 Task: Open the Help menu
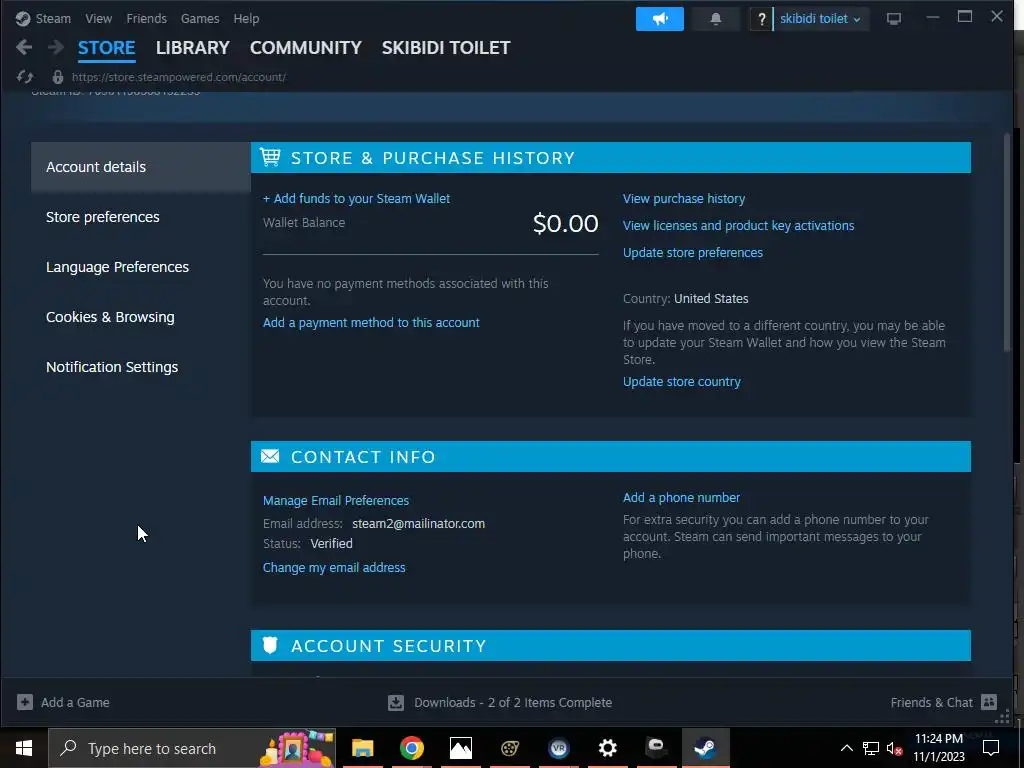[x=246, y=18]
